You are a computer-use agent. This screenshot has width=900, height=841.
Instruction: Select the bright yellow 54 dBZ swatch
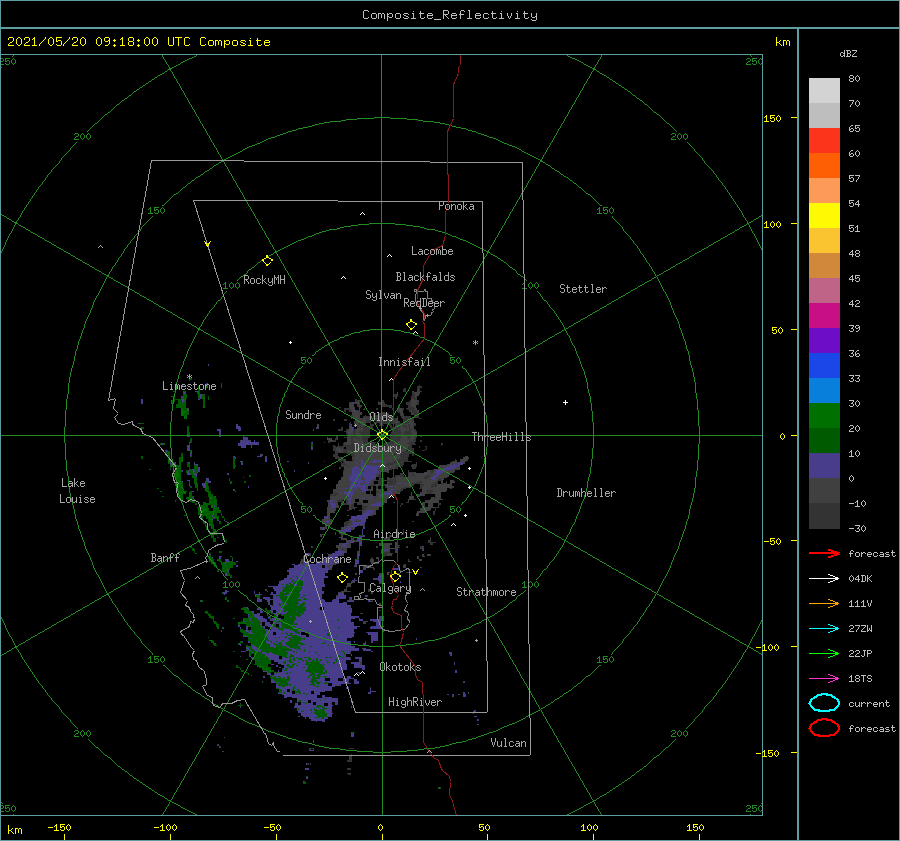824,215
